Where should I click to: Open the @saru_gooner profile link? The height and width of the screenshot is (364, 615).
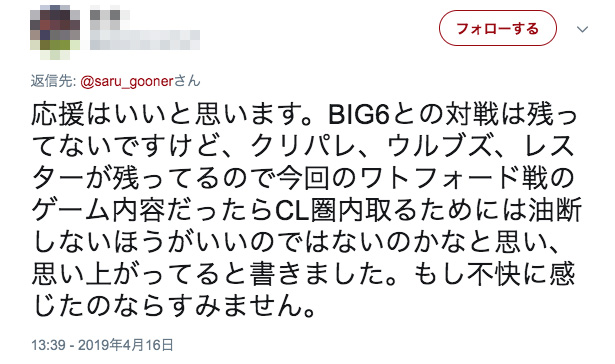[127, 82]
